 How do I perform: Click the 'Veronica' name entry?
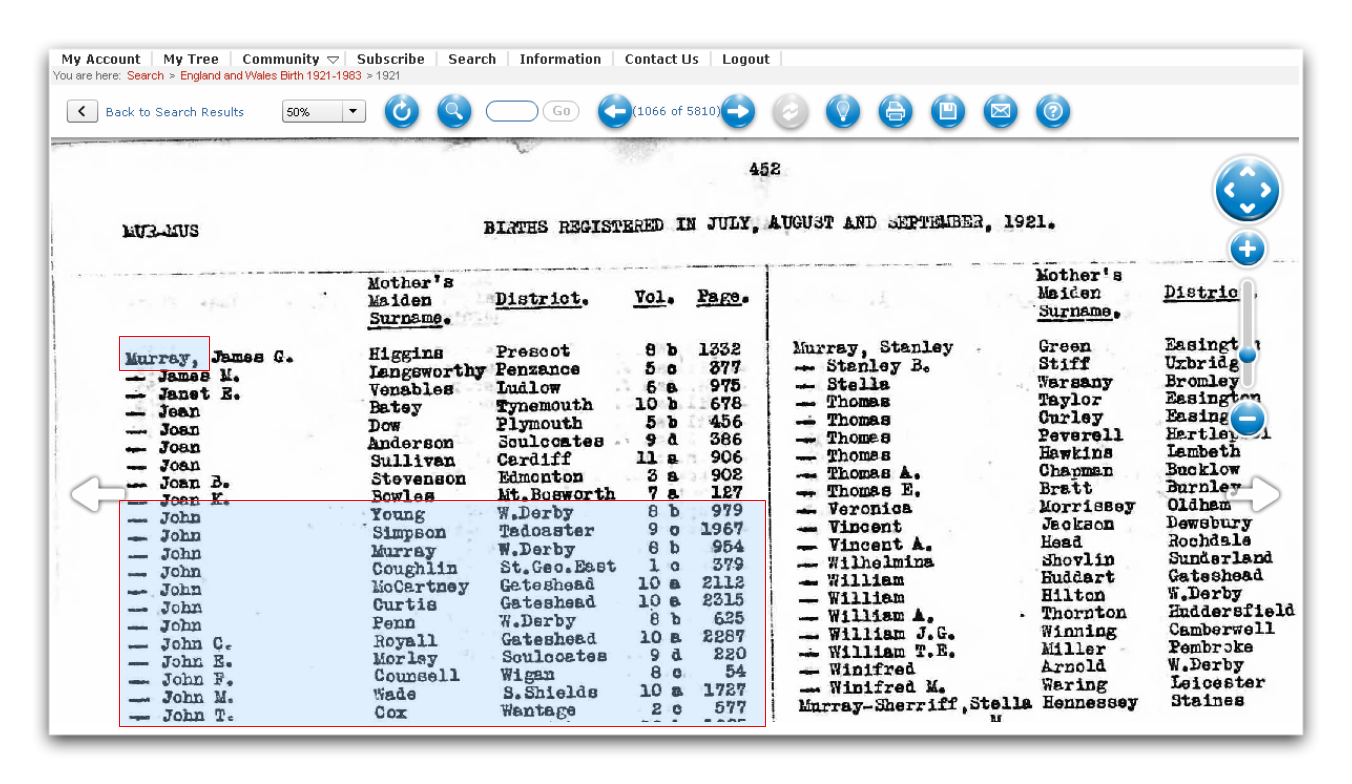(x=869, y=509)
